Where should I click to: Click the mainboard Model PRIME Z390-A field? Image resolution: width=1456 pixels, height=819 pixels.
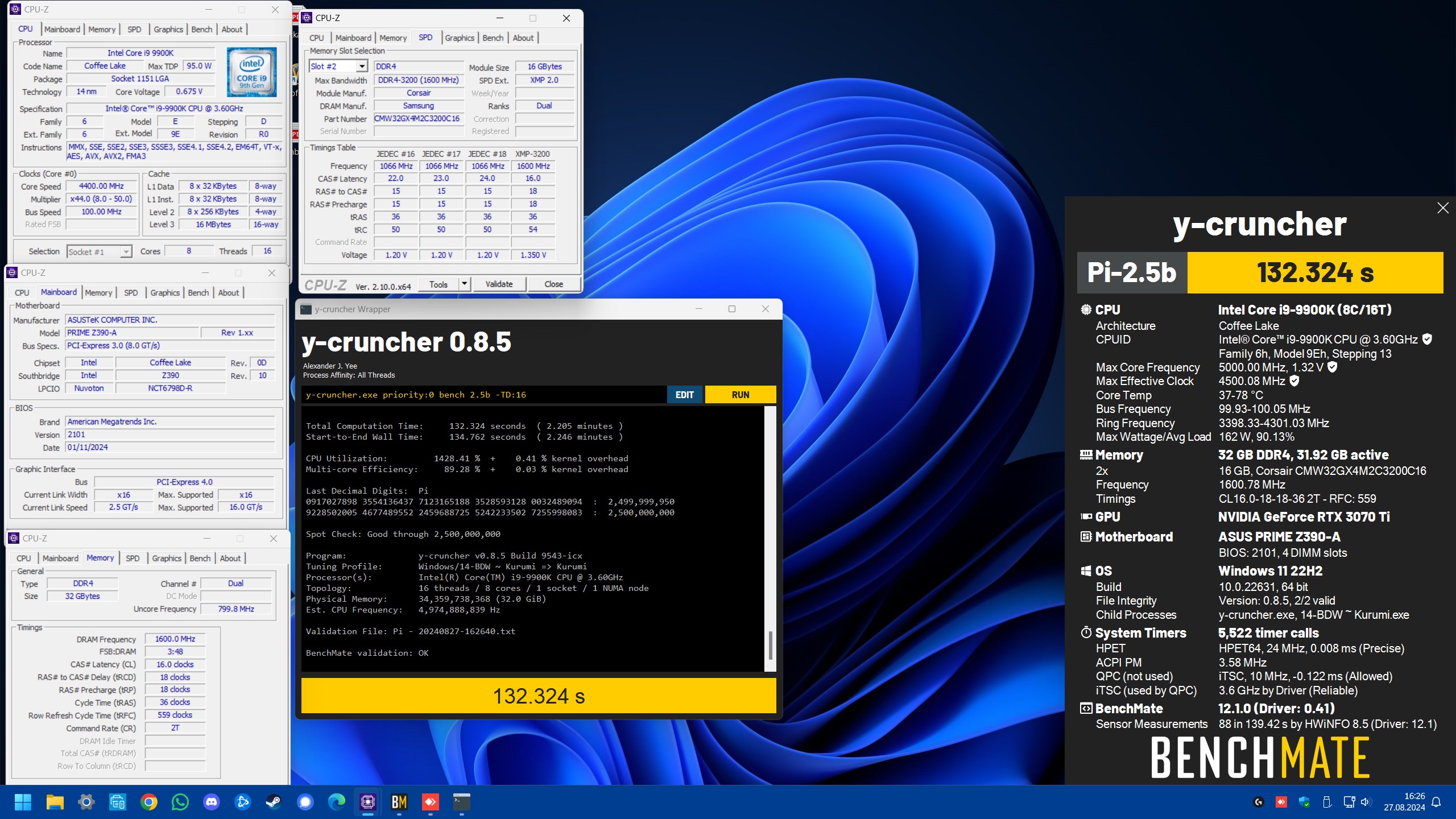(132, 333)
